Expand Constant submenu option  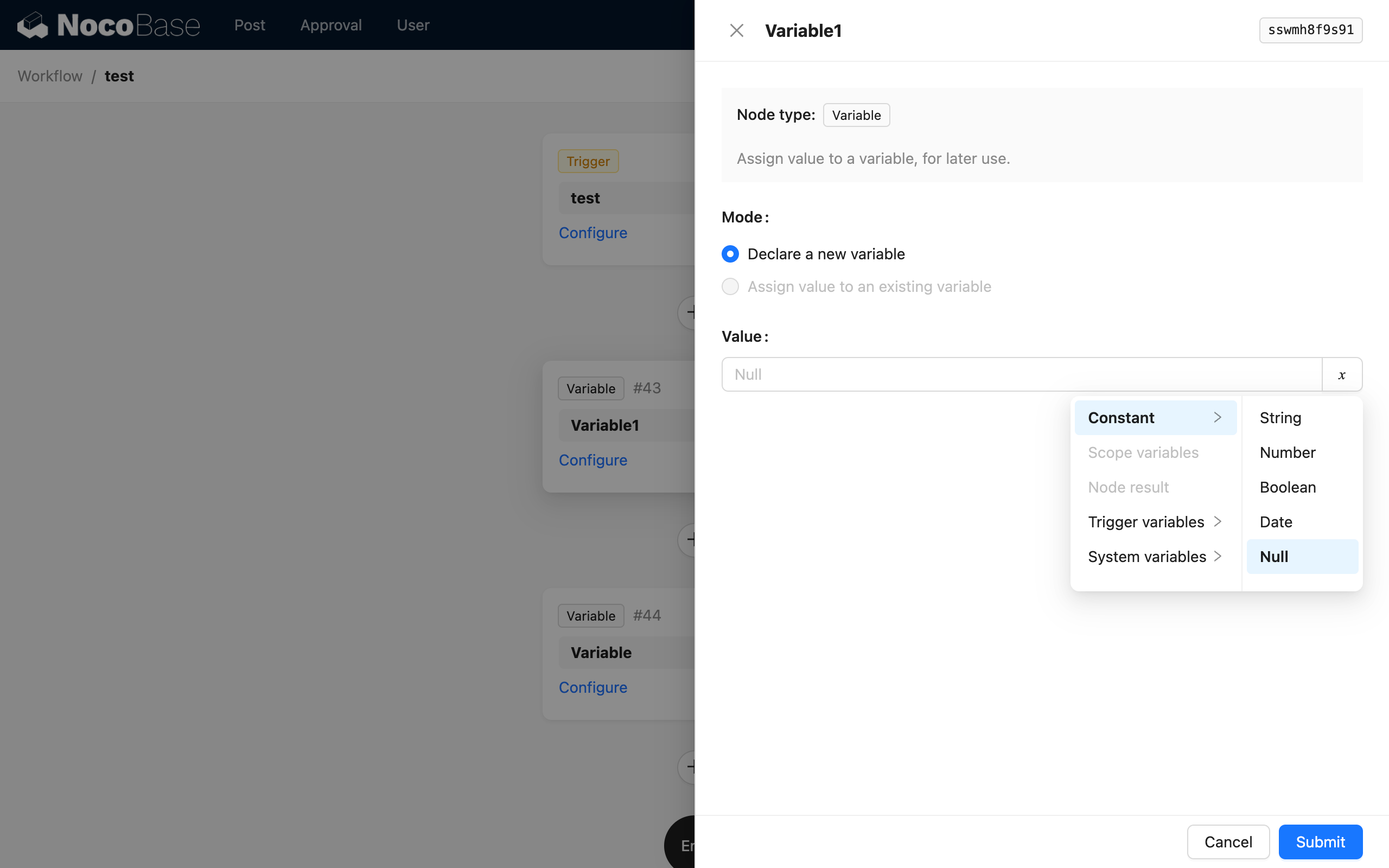coord(1155,418)
